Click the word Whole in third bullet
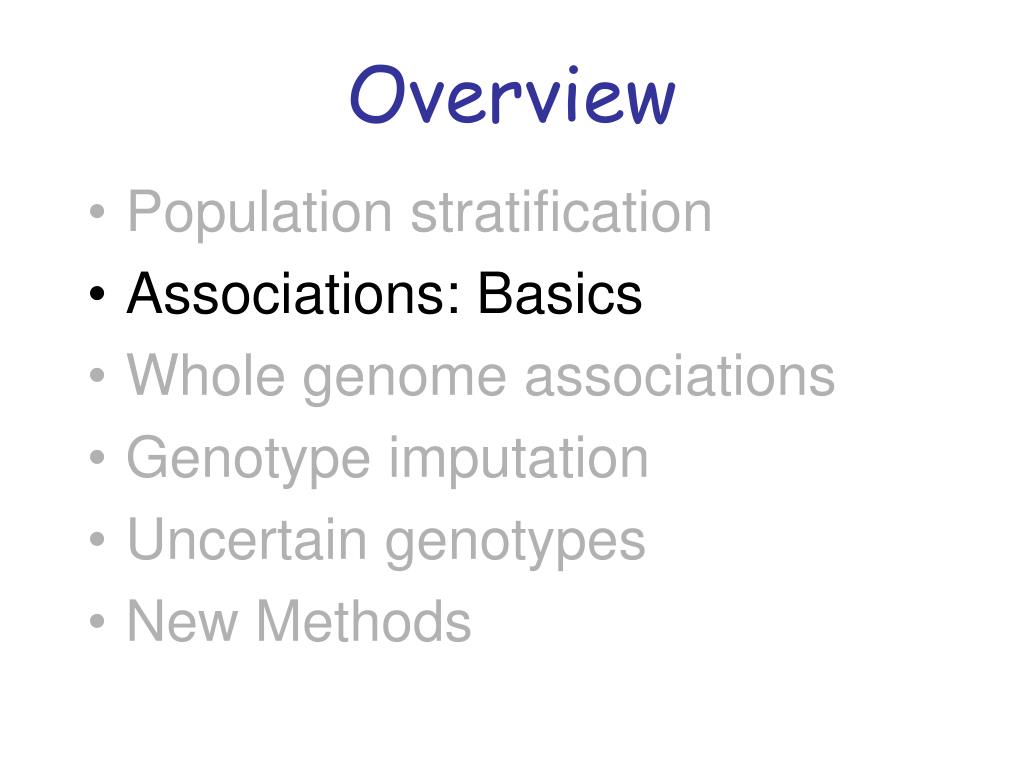Screen dimensions: 1024x768 tap(206, 374)
